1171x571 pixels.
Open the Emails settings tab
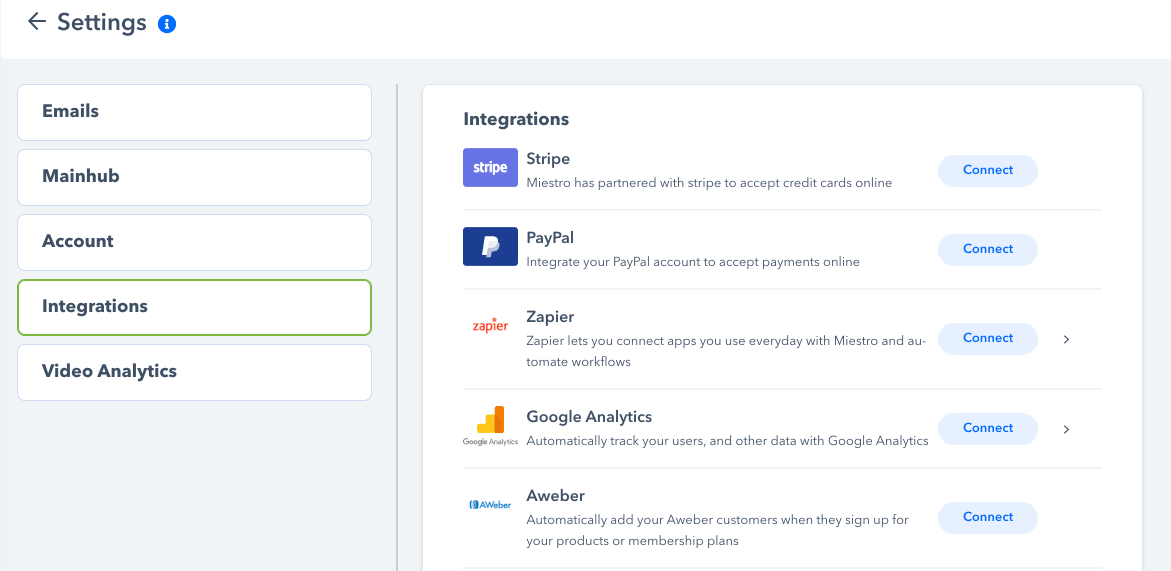194,112
